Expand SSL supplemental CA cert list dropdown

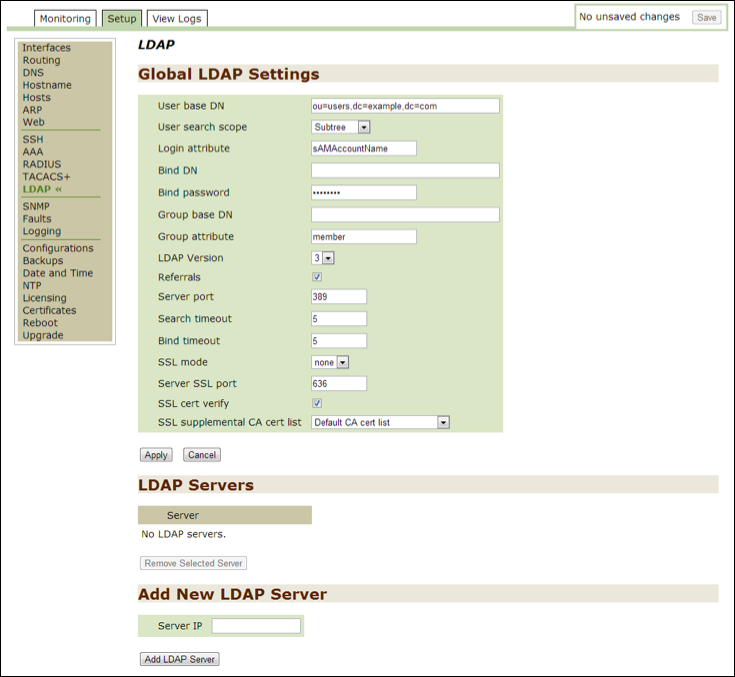381,423
